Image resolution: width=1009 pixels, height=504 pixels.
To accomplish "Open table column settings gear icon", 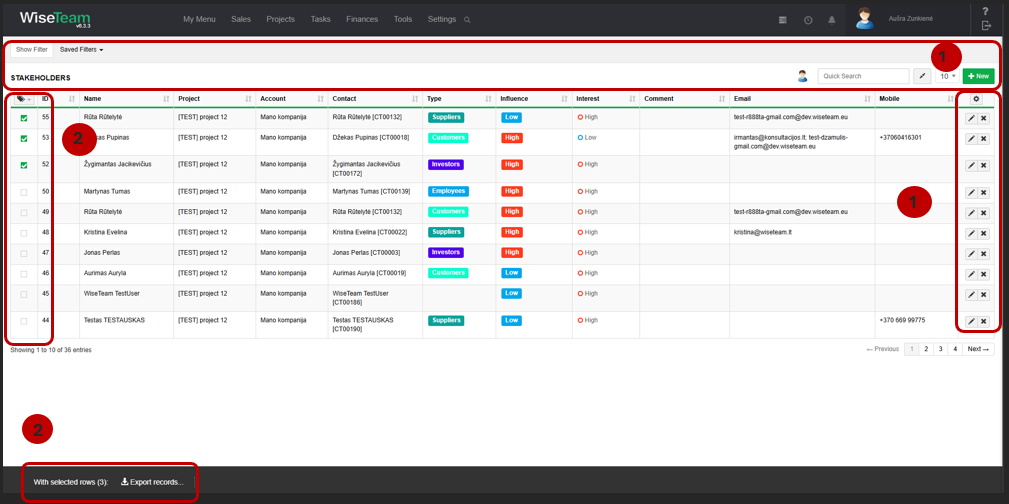I will (x=976, y=99).
